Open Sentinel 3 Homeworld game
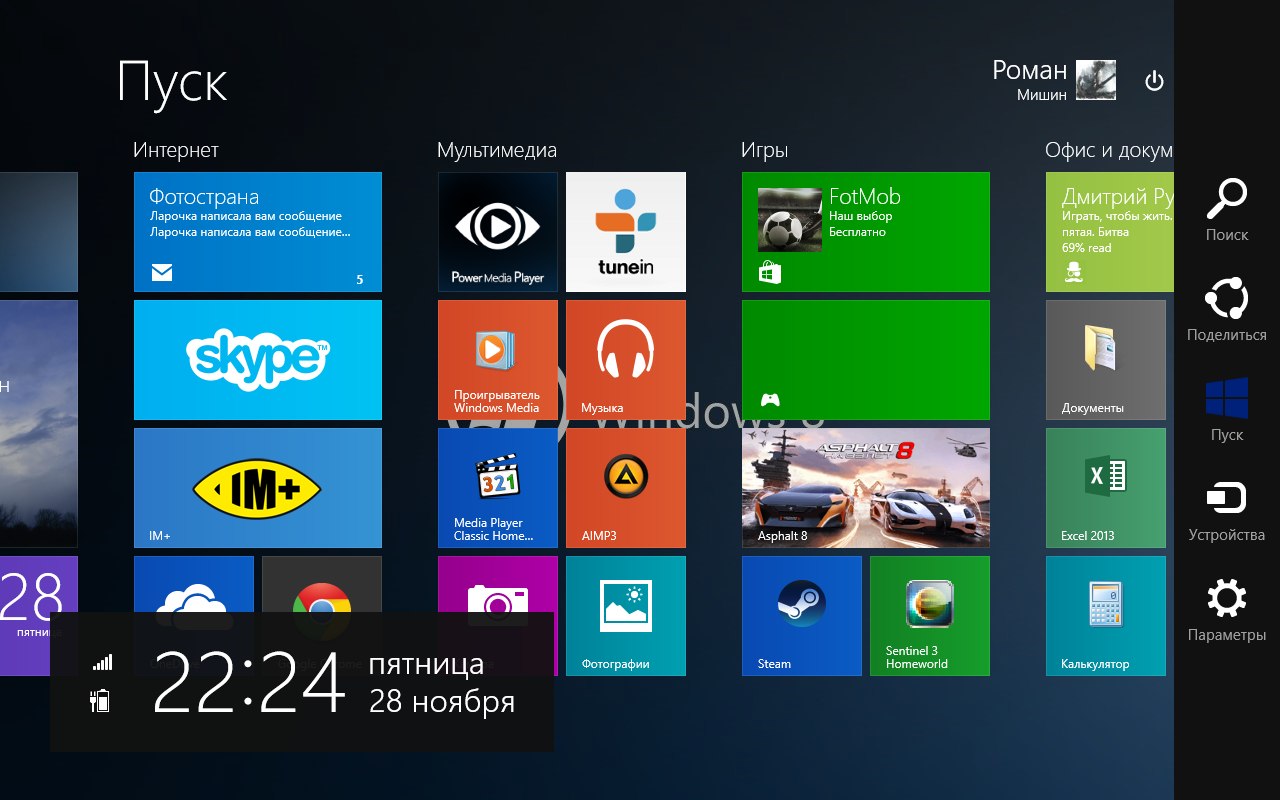The width and height of the screenshot is (1280, 800). pos(929,616)
